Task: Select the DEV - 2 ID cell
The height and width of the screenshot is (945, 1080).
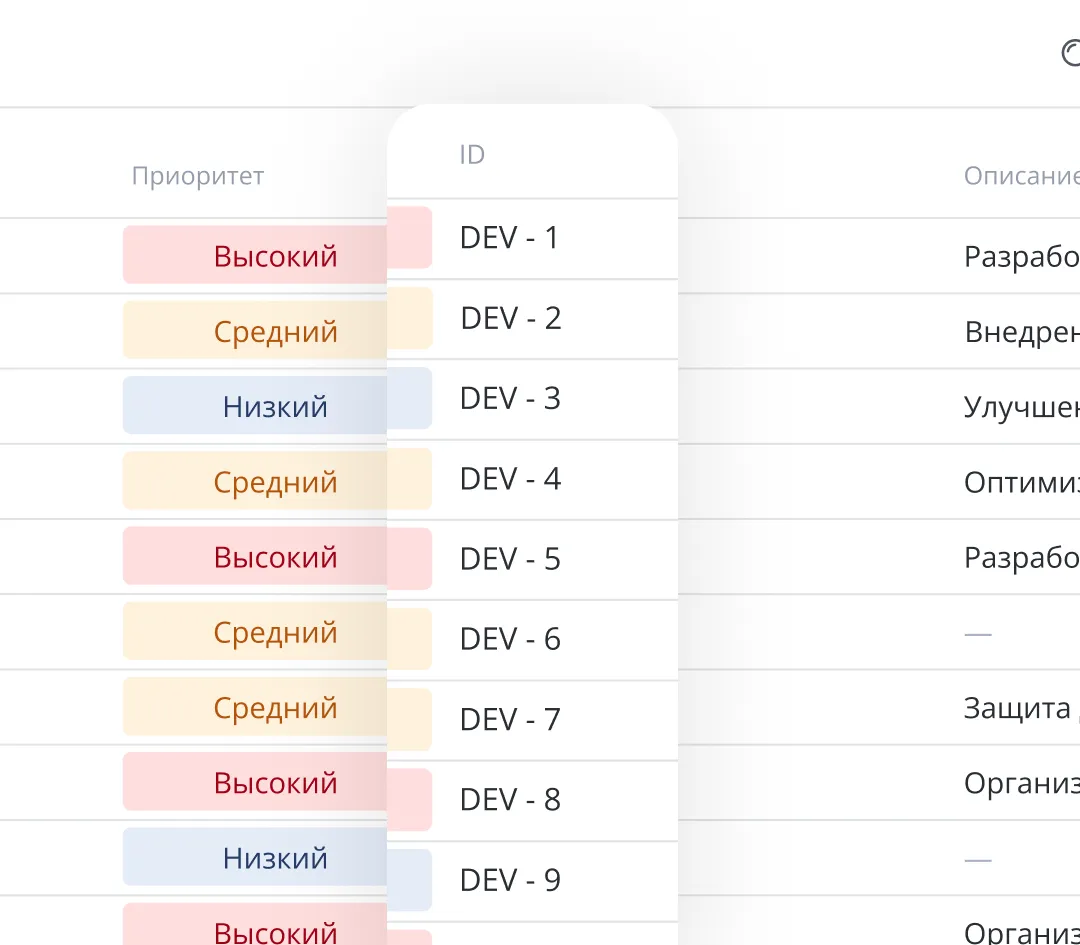Action: tap(510, 319)
